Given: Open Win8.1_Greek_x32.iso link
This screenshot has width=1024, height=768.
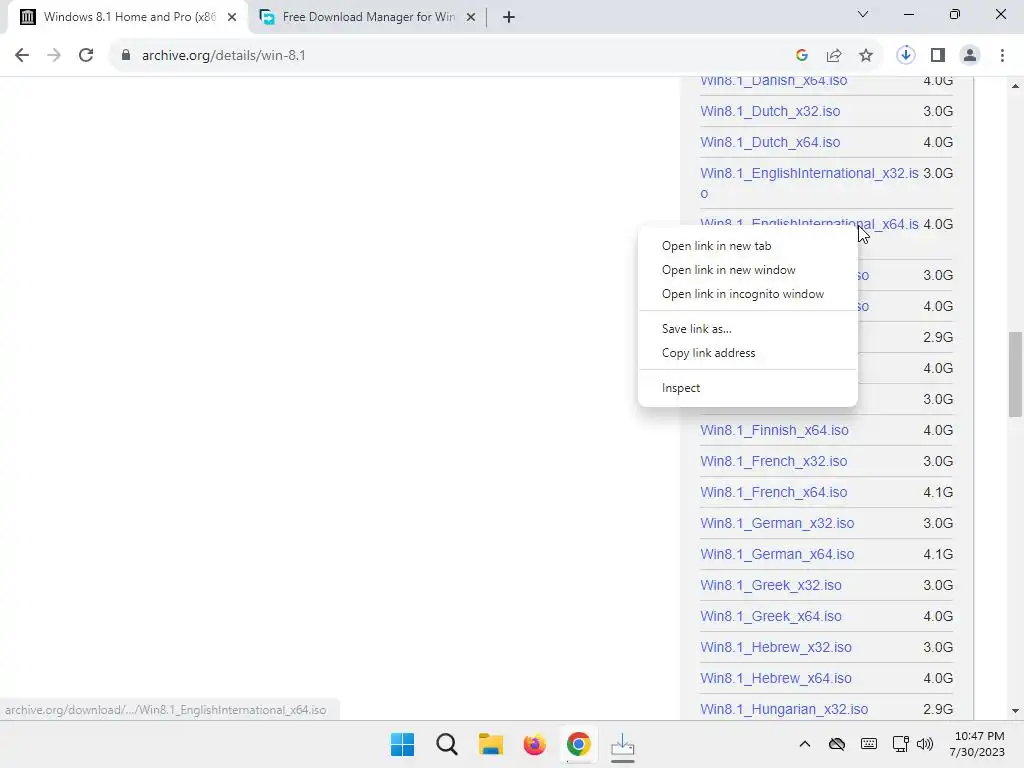Looking at the screenshot, I should (x=771, y=585).
